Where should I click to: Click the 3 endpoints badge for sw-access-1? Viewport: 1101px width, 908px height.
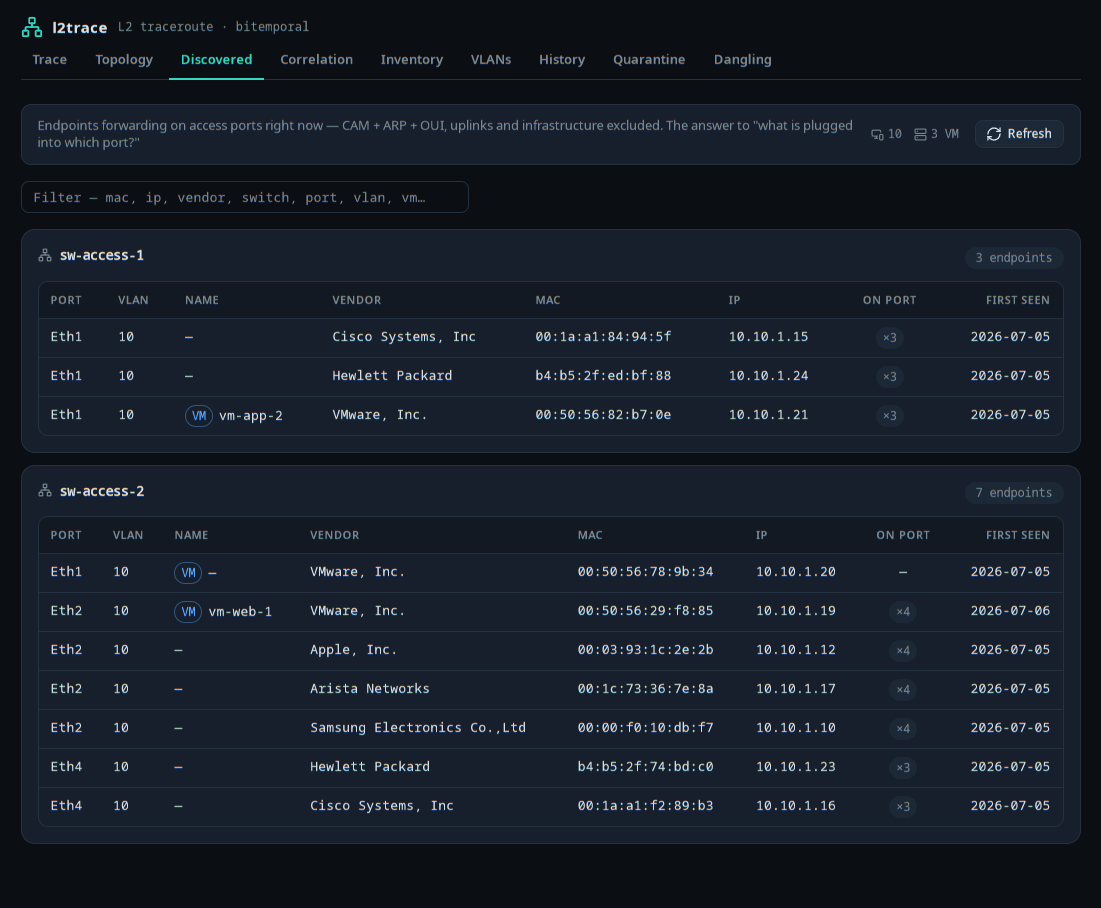click(x=1013, y=258)
